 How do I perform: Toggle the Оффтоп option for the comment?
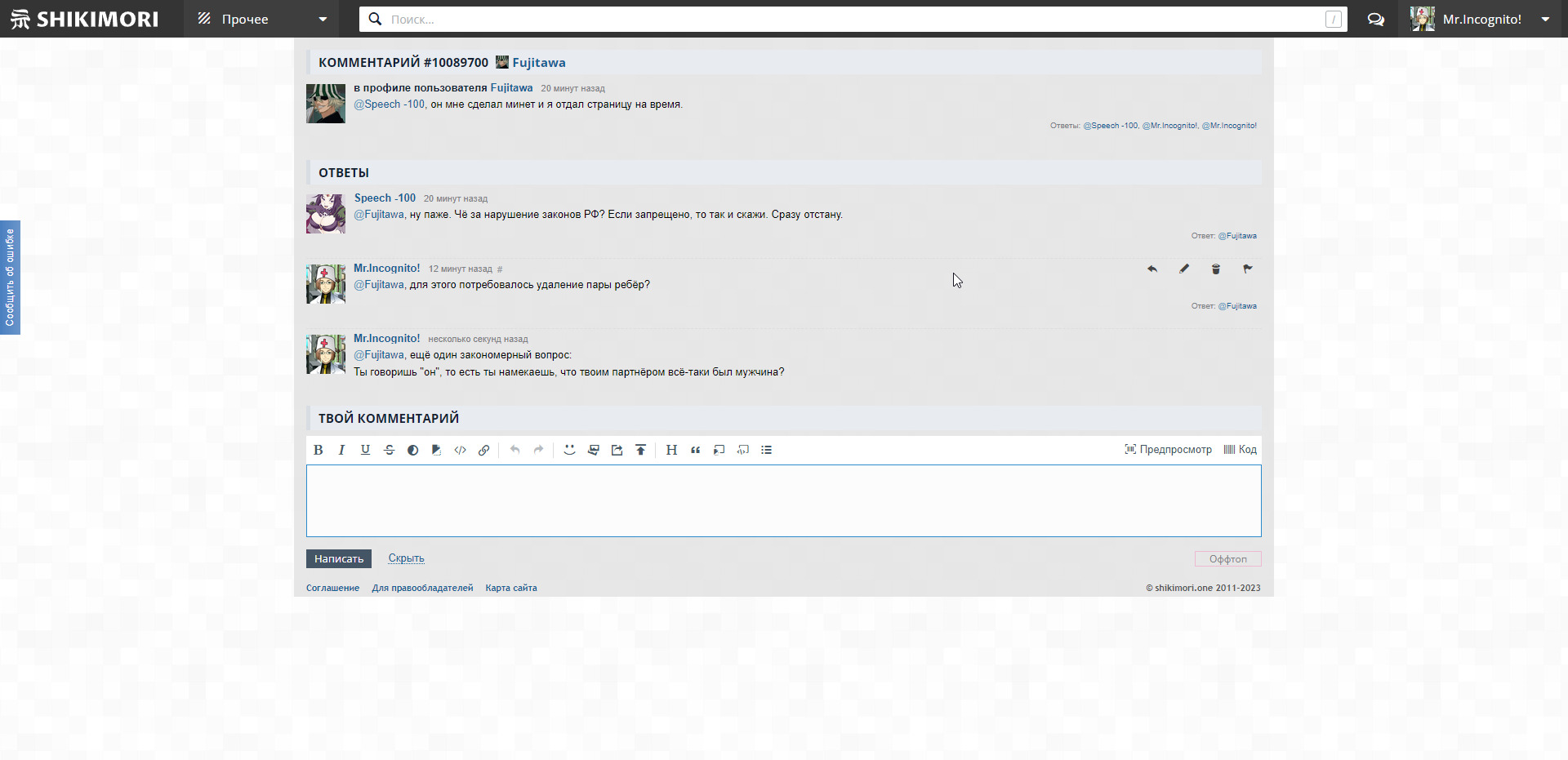(1227, 559)
